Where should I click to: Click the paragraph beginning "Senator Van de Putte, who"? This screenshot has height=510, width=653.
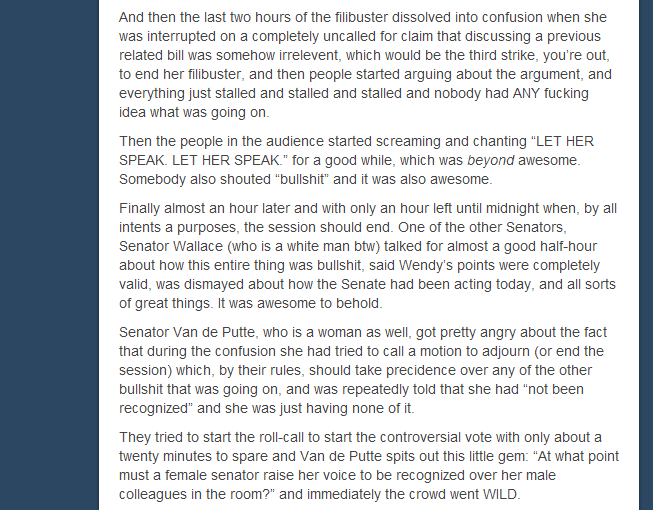(363, 371)
